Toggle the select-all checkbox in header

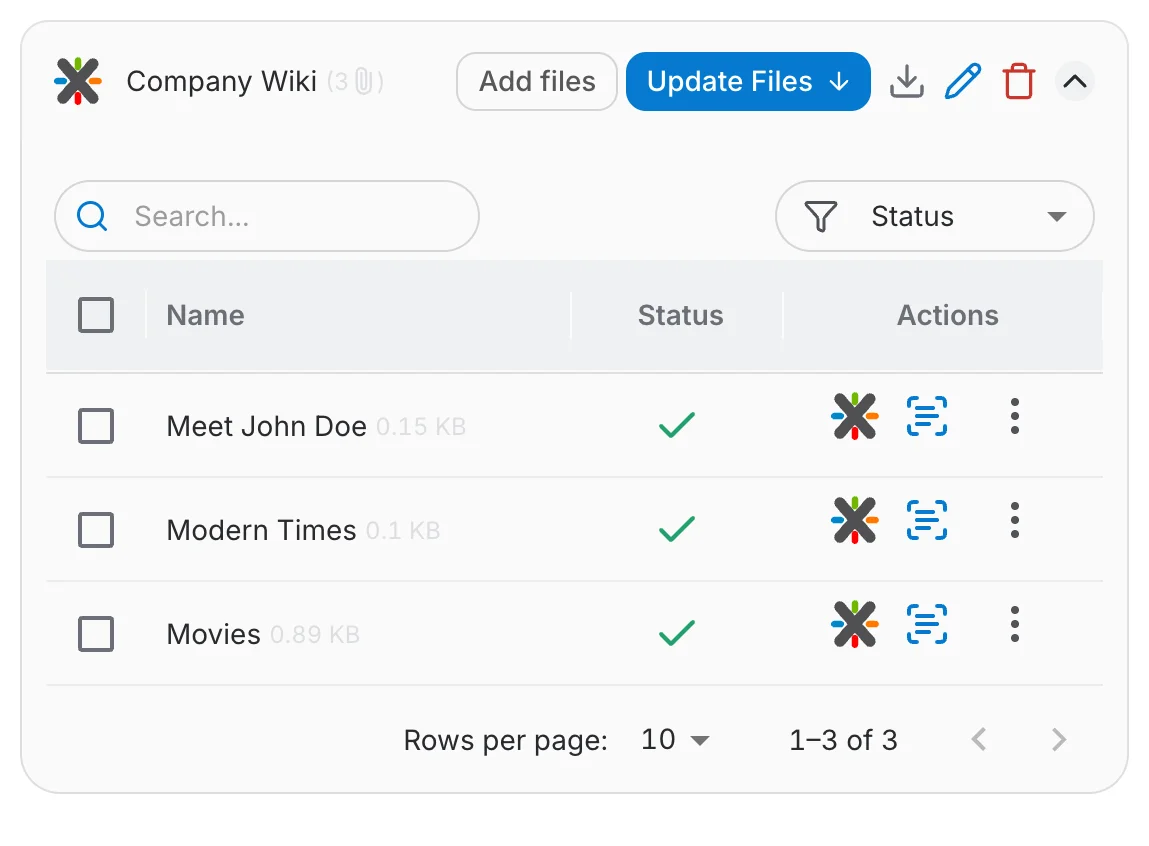96,315
